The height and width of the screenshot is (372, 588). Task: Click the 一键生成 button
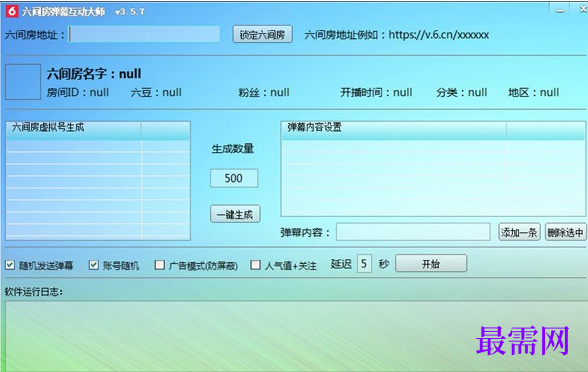point(235,214)
